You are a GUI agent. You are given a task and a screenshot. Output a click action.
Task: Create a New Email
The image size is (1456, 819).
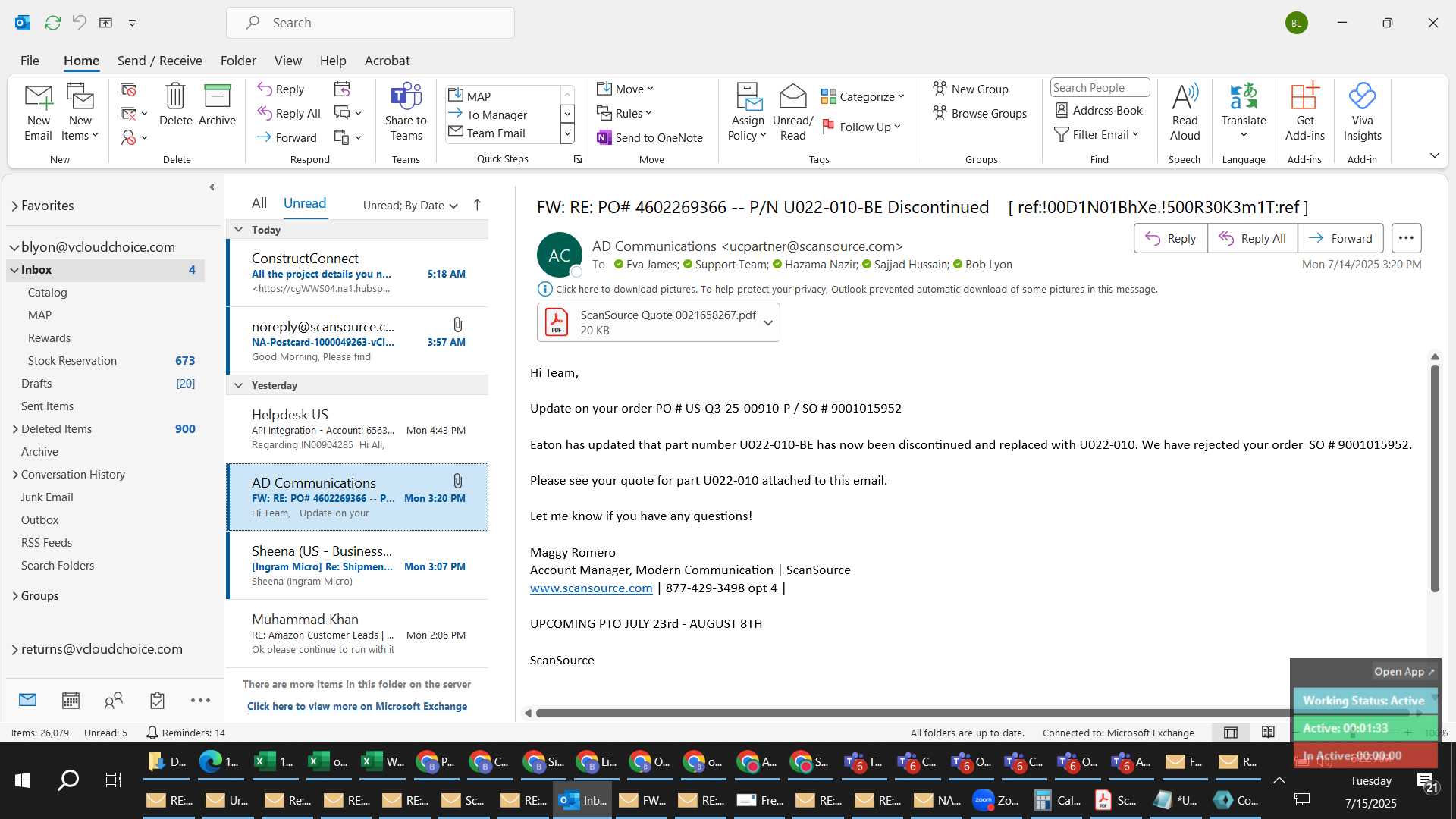click(x=38, y=111)
